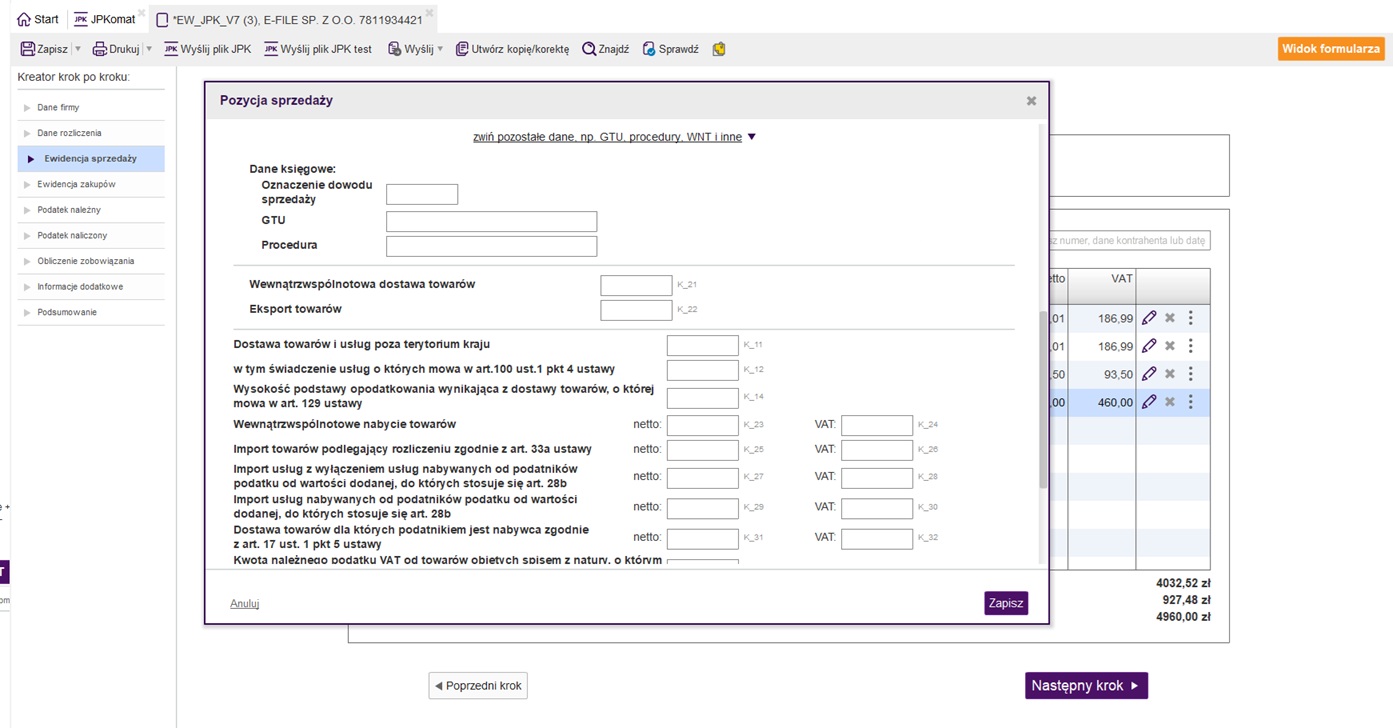Screen dimensions: 1393x728
Task: Switch to the Start tab
Action: point(38,19)
